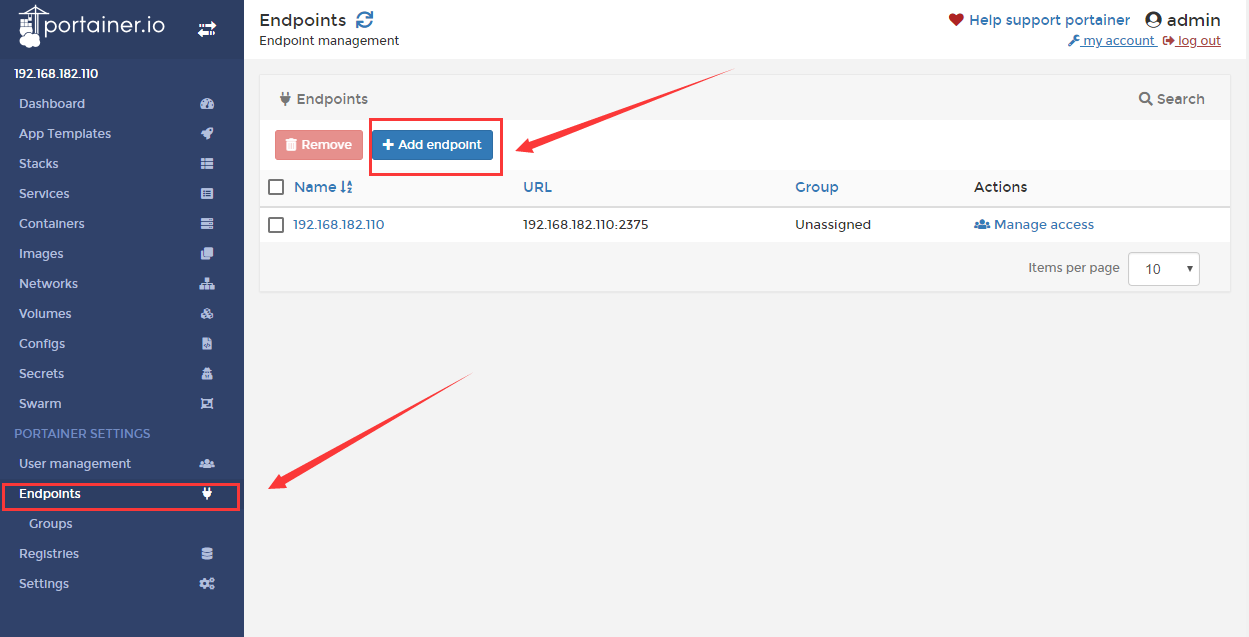Select the 192.168.182.110 endpoint row checkbox

tap(276, 225)
